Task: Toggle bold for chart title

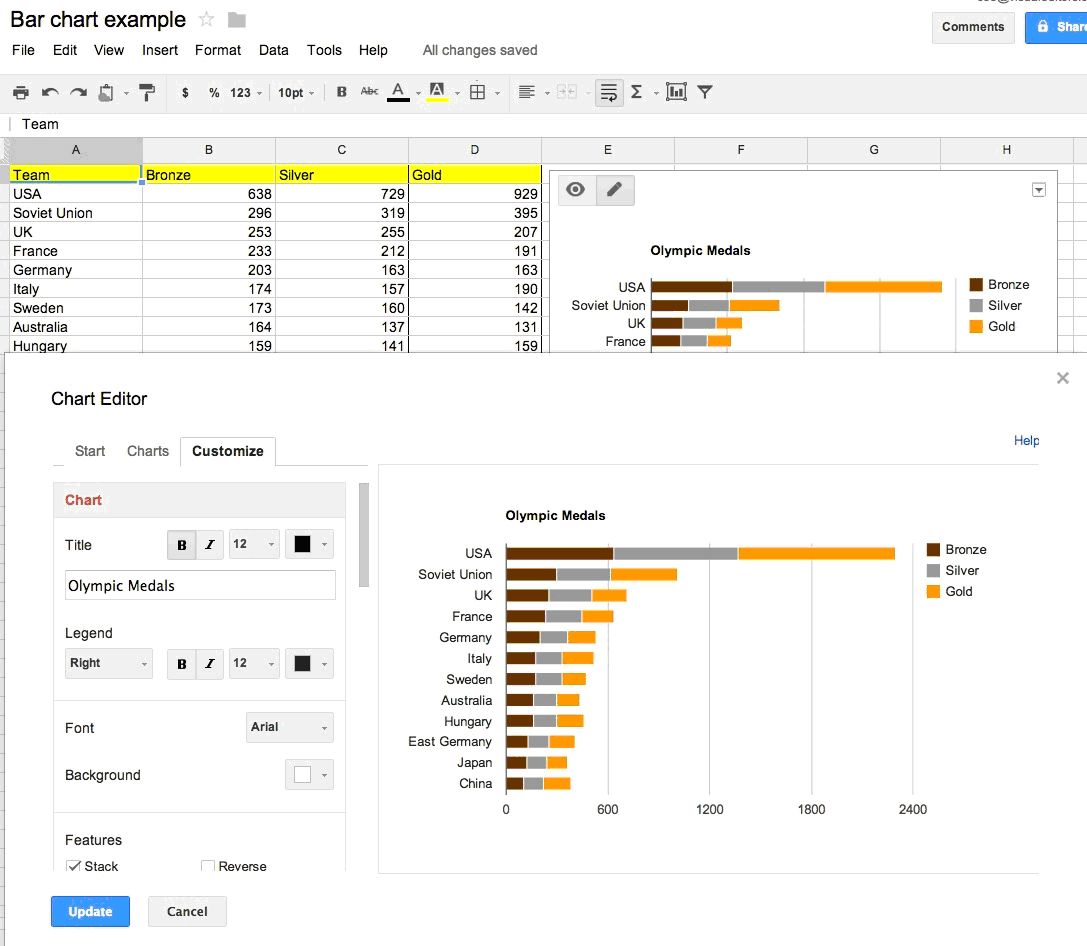Action: pyautogui.click(x=182, y=545)
